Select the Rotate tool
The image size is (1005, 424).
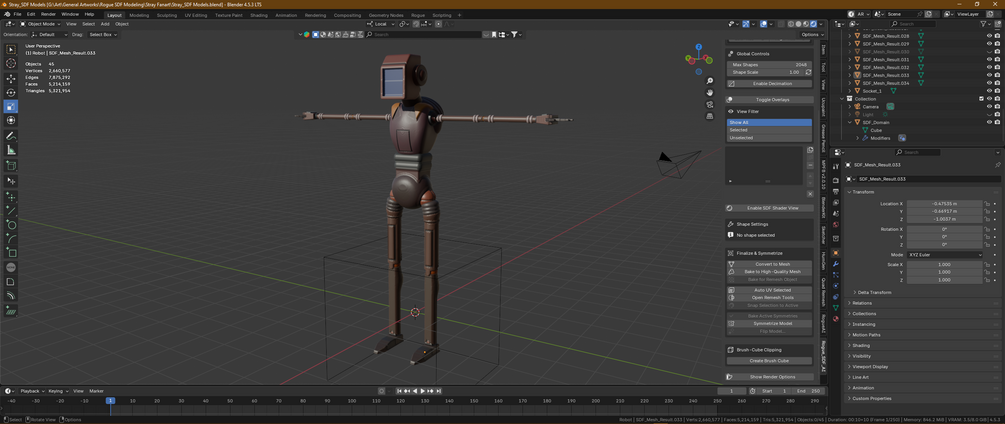coord(11,92)
